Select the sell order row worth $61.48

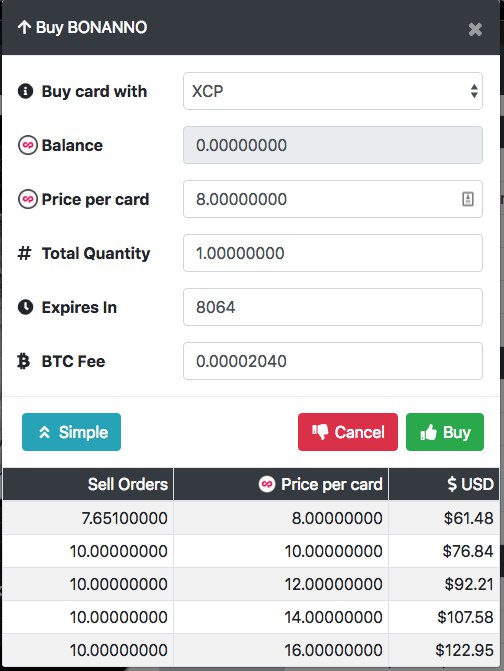click(251, 518)
